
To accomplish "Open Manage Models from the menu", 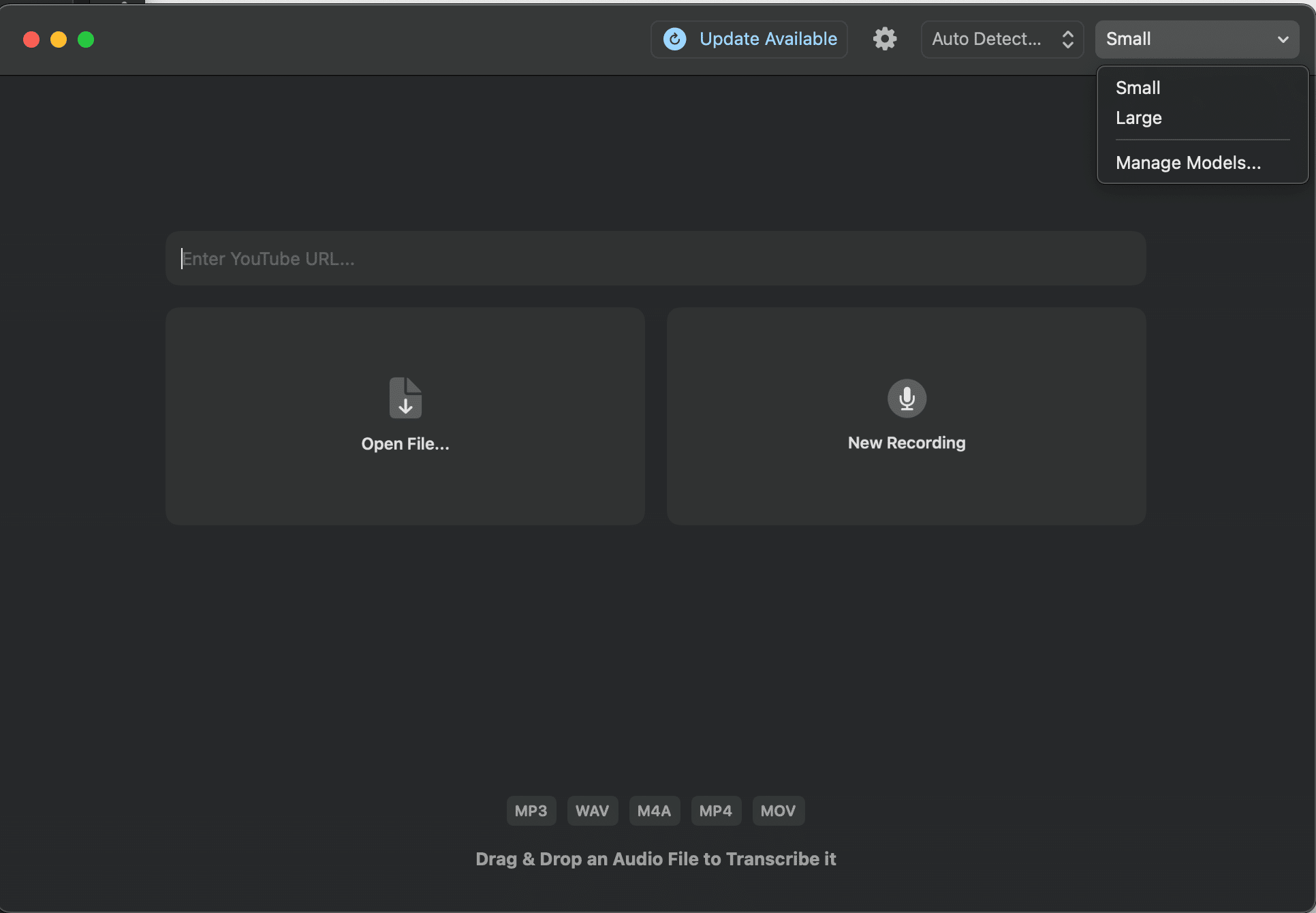I will click(x=1188, y=163).
